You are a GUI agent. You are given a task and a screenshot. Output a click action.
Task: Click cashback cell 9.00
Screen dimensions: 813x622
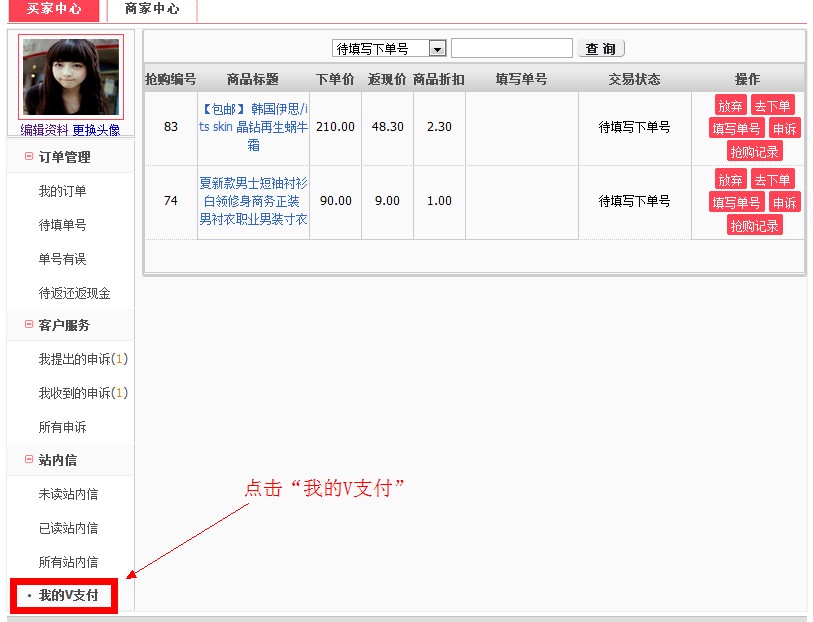tap(387, 201)
